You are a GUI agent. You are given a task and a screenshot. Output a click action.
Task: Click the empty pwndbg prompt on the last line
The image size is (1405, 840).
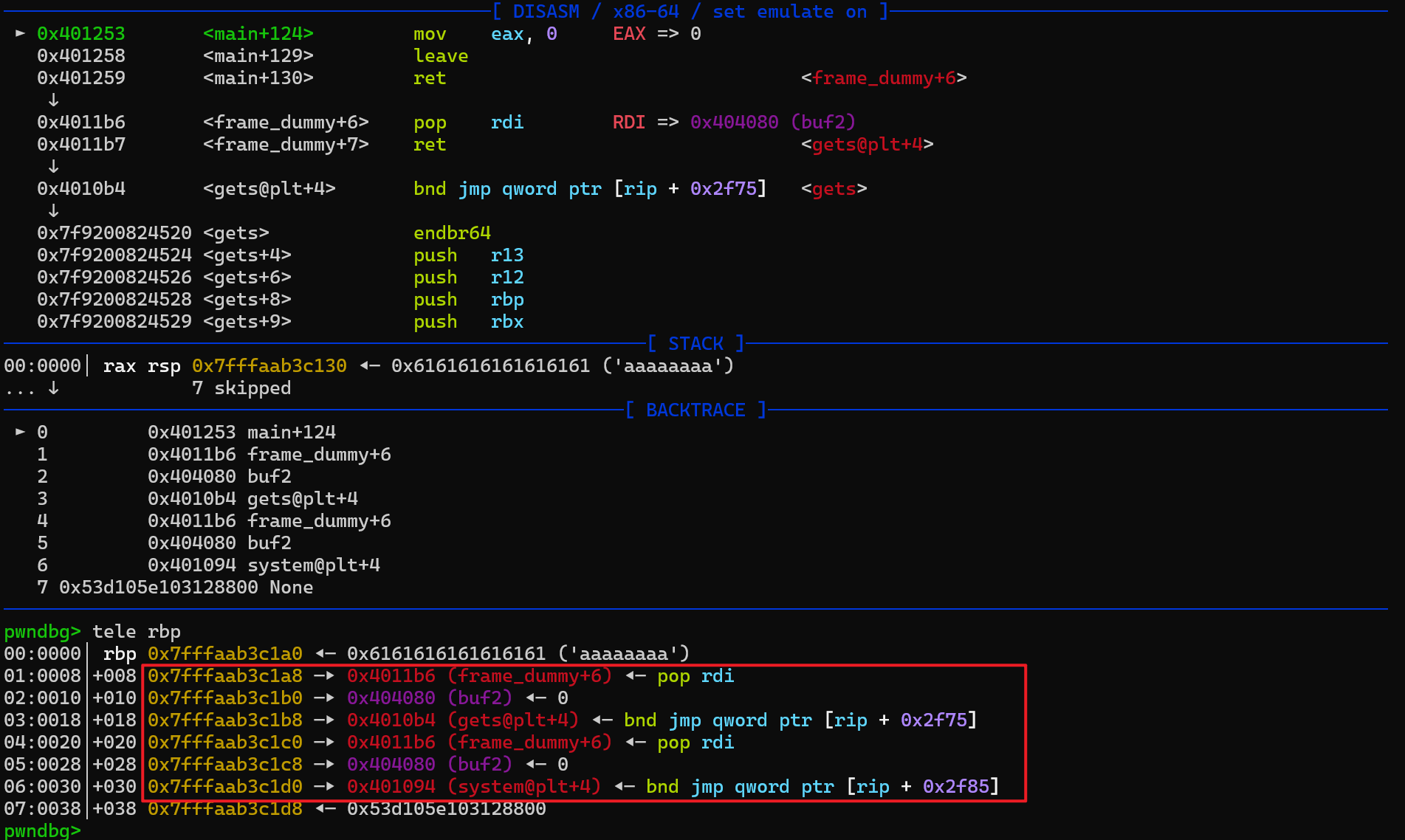[41, 830]
